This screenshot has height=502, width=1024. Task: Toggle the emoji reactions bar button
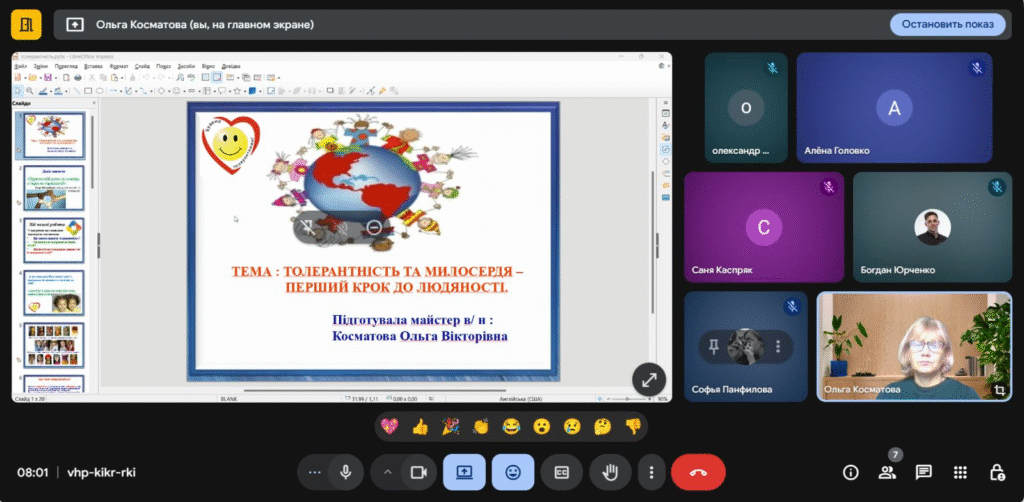(513, 472)
